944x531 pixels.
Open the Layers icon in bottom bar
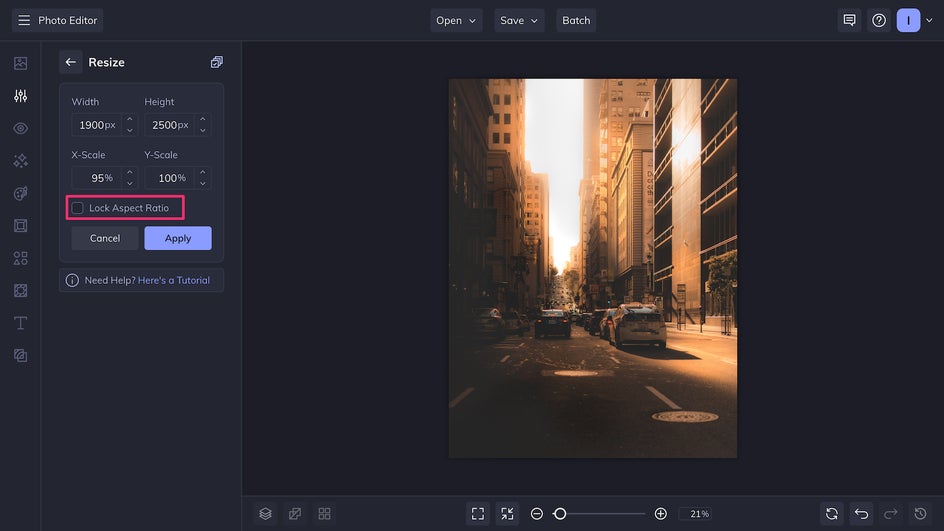click(266, 514)
